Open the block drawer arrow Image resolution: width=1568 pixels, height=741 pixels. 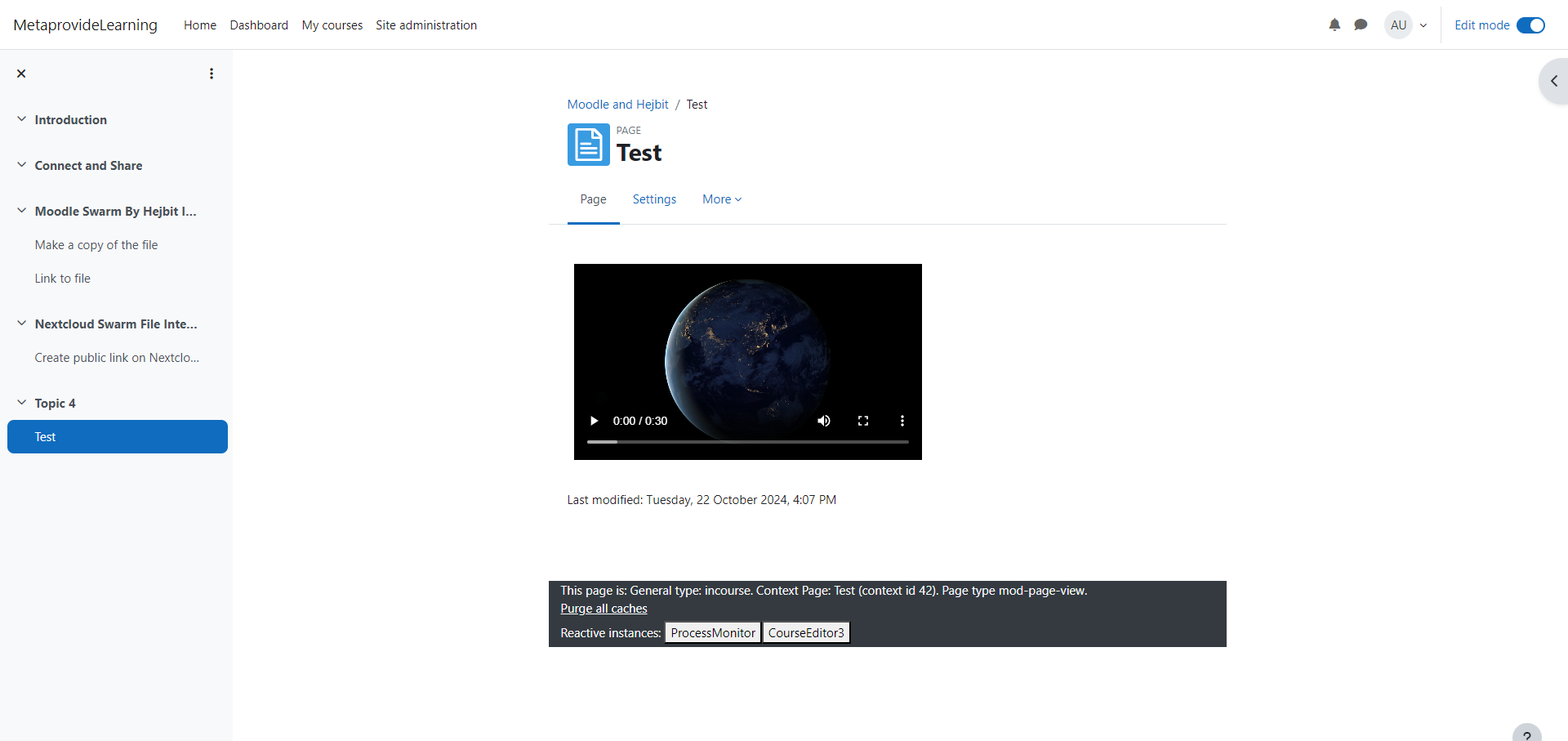point(1553,81)
